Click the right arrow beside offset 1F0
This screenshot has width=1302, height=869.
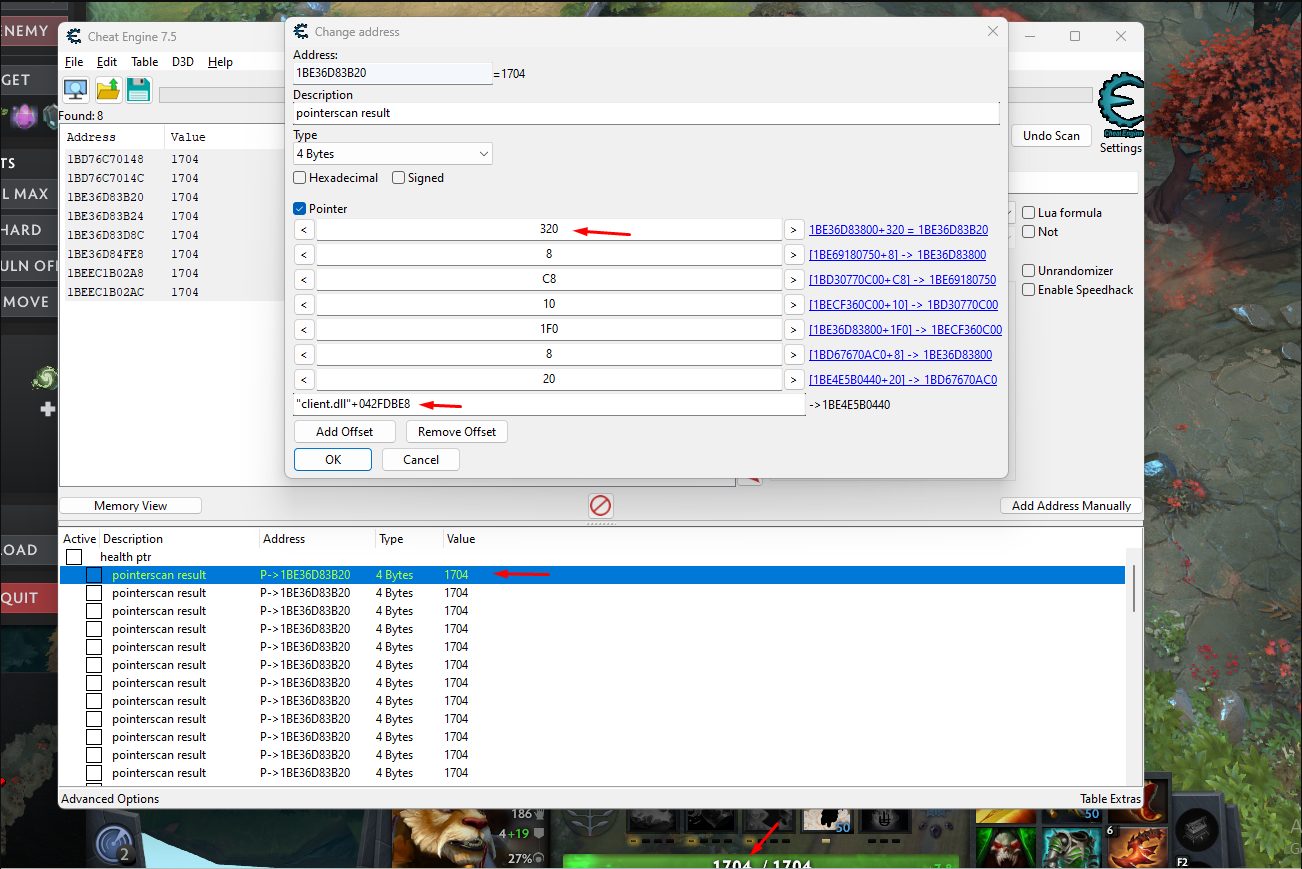793,329
